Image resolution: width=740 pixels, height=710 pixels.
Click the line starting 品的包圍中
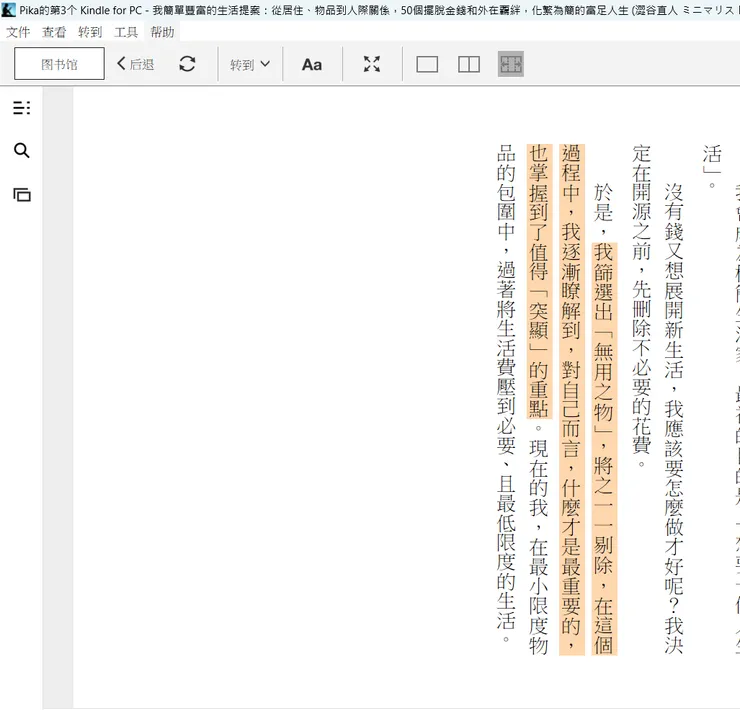(x=506, y=393)
